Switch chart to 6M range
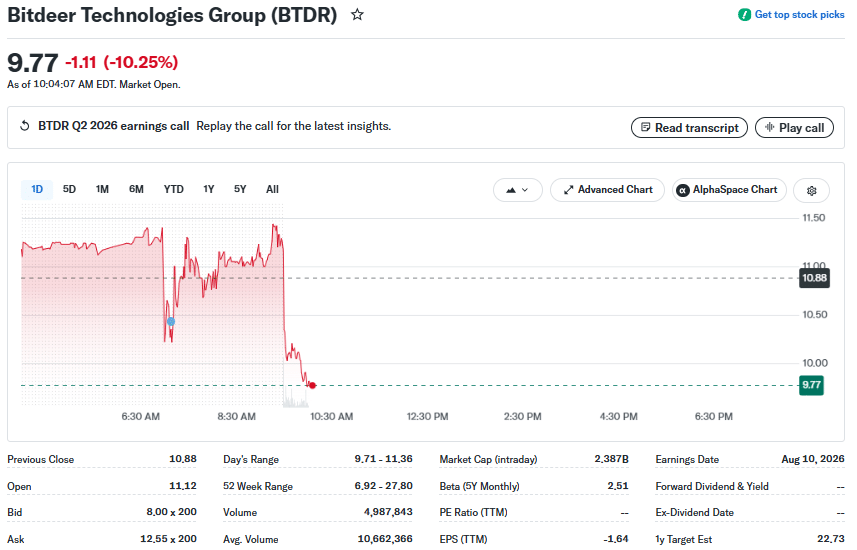Viewport: 857px width, 550px height. coord(136,189)
